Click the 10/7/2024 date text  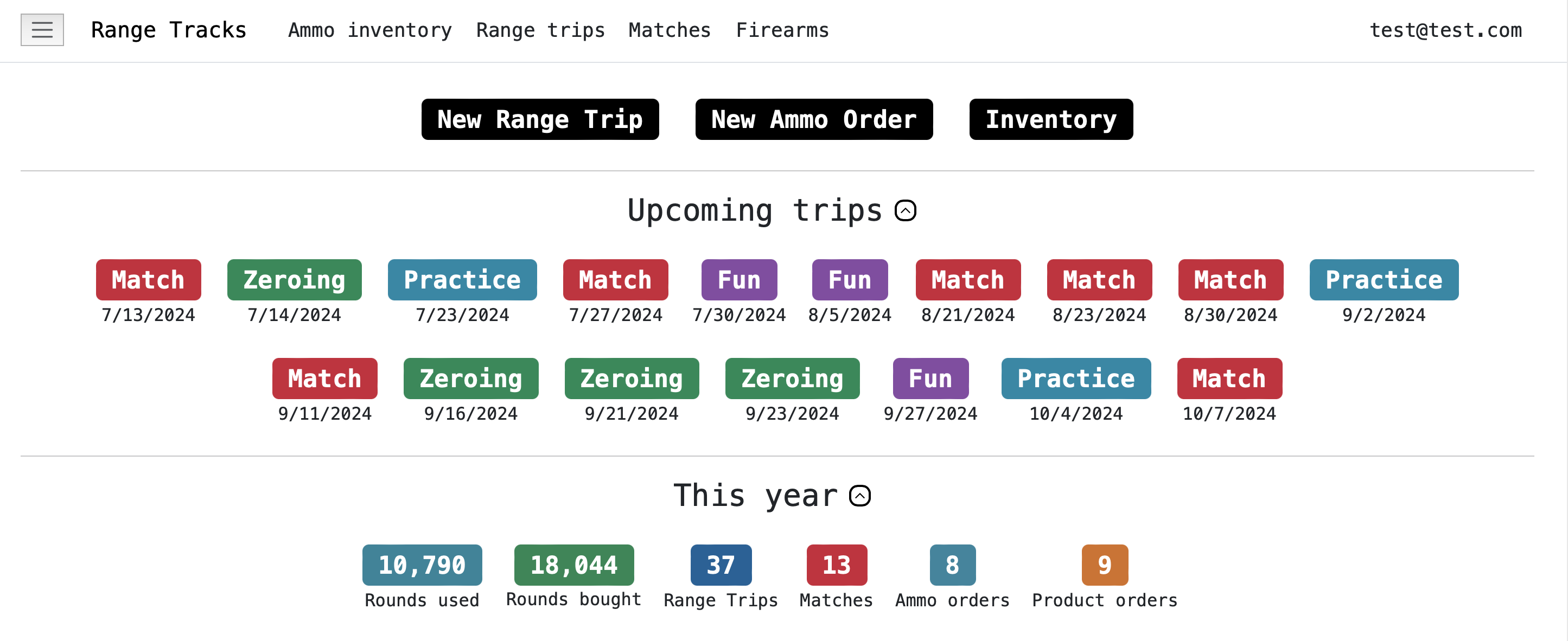coord(1229,414)
